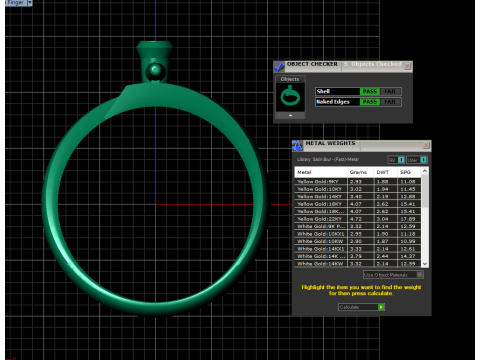Select the White Gold:10KW row
This screenshot has height=360, width=480.
coord(358,241)
